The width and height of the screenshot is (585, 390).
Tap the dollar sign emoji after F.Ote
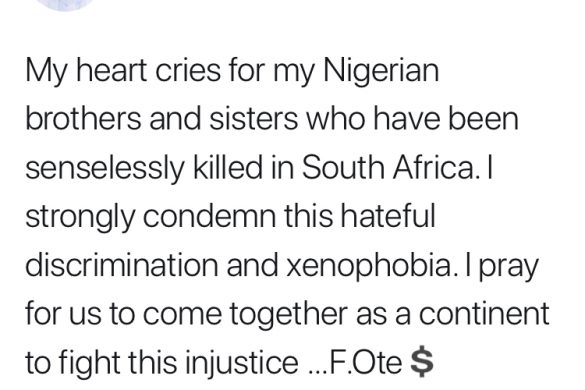422,363
